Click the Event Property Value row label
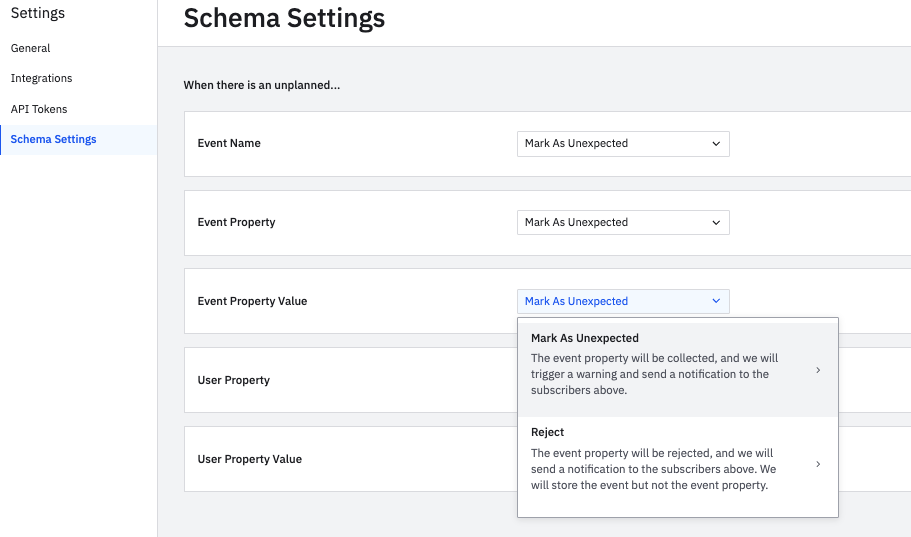Screen dimensions: 911x537 point(252,301)
